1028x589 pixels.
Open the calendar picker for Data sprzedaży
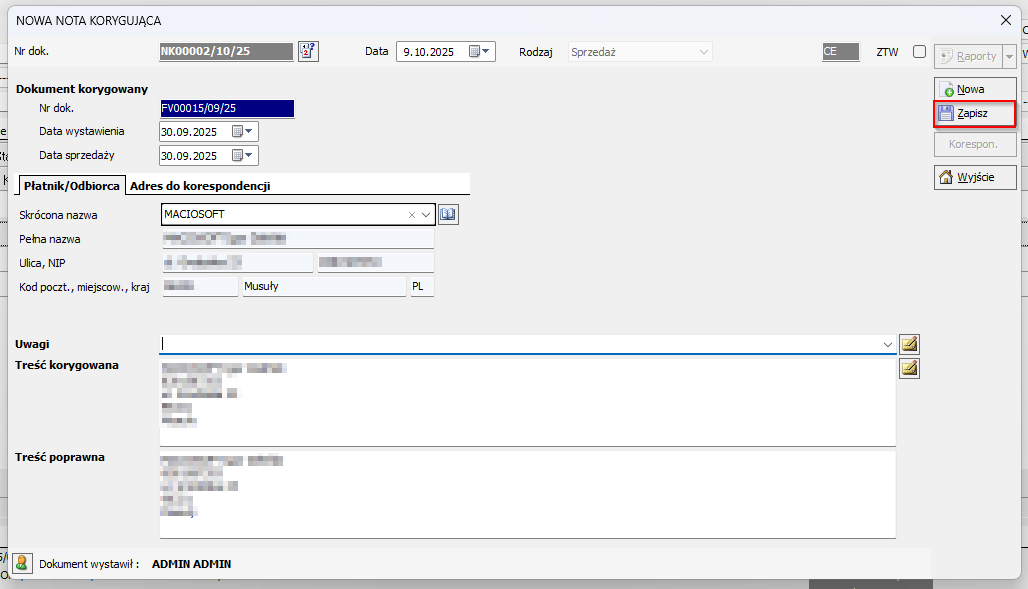[x=244, y=156]
